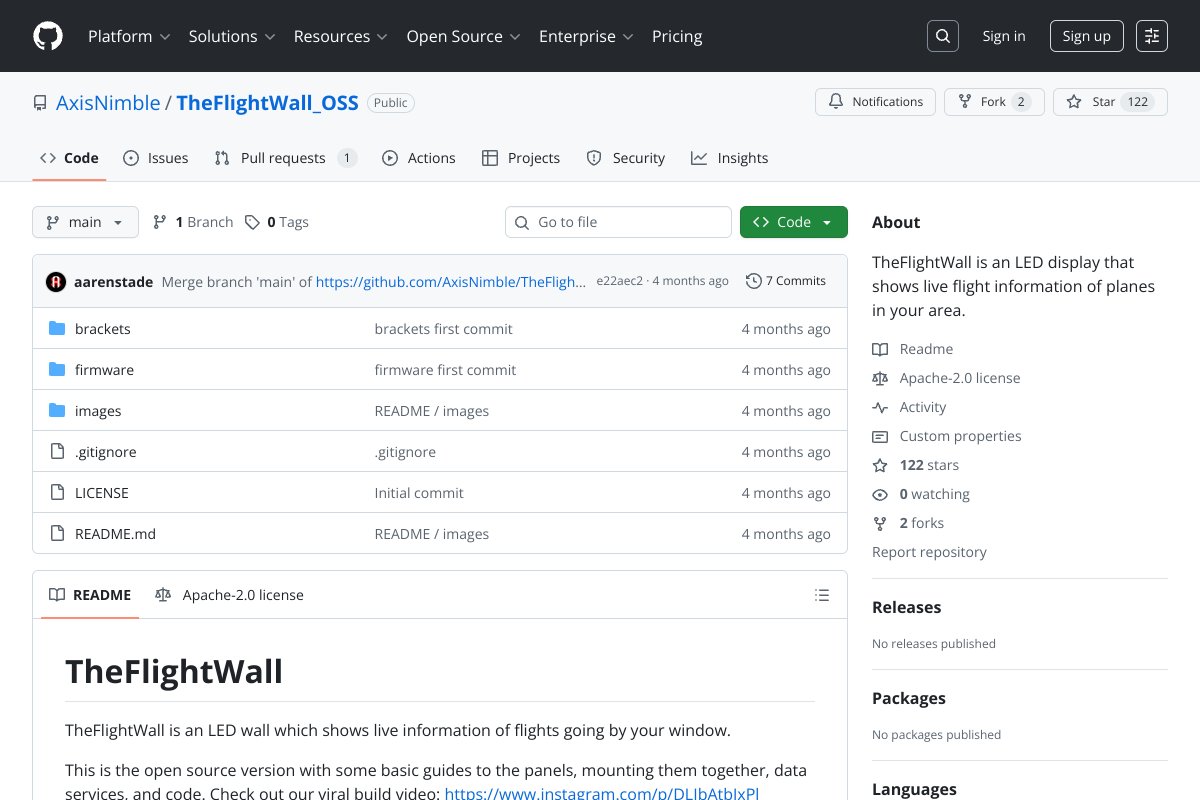Click the note icon beside Custom properties
Viewport: 1200px width, 800px height.
880,436
